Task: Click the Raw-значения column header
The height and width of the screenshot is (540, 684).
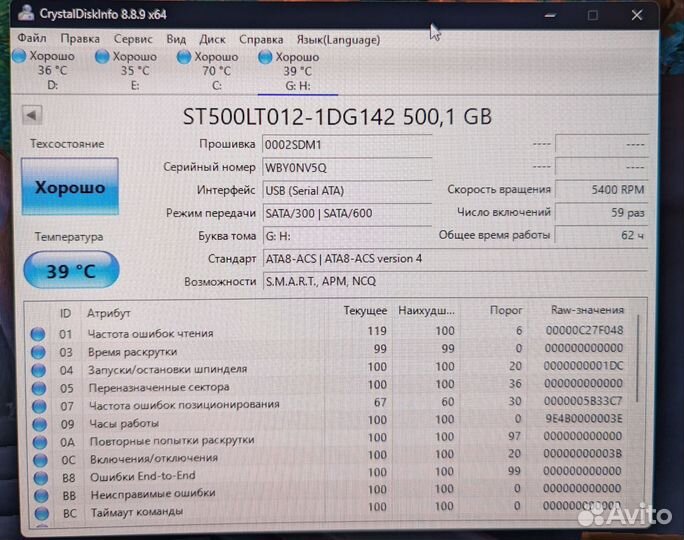Action: (587, 310)
